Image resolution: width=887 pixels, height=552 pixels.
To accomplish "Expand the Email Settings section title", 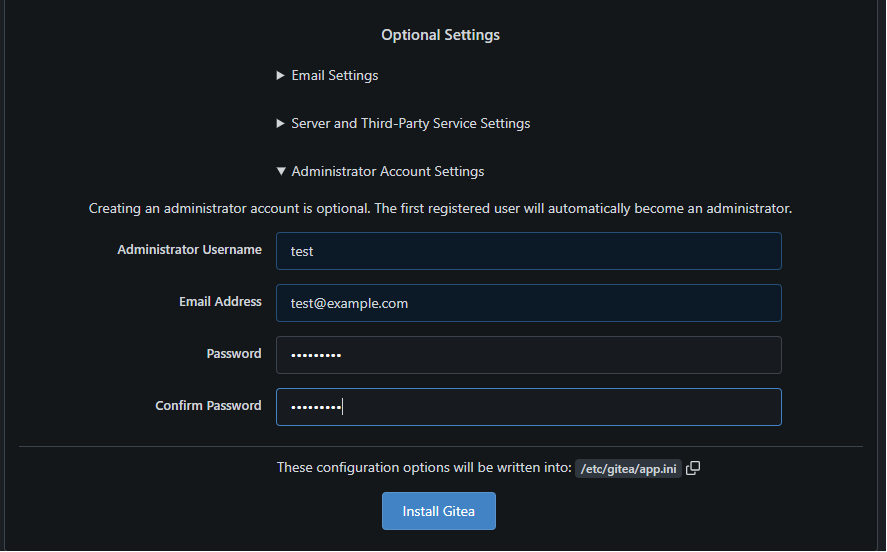I will [335, 75].
